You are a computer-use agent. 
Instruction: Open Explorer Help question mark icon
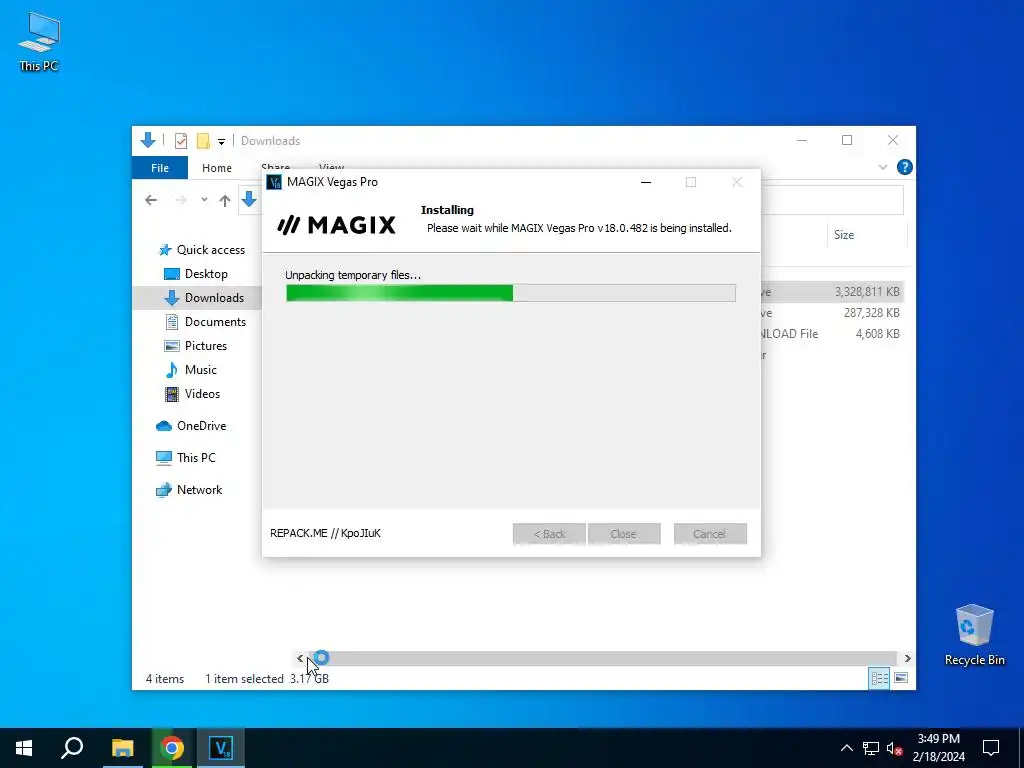pyautogui.click(x=904, y=167)
